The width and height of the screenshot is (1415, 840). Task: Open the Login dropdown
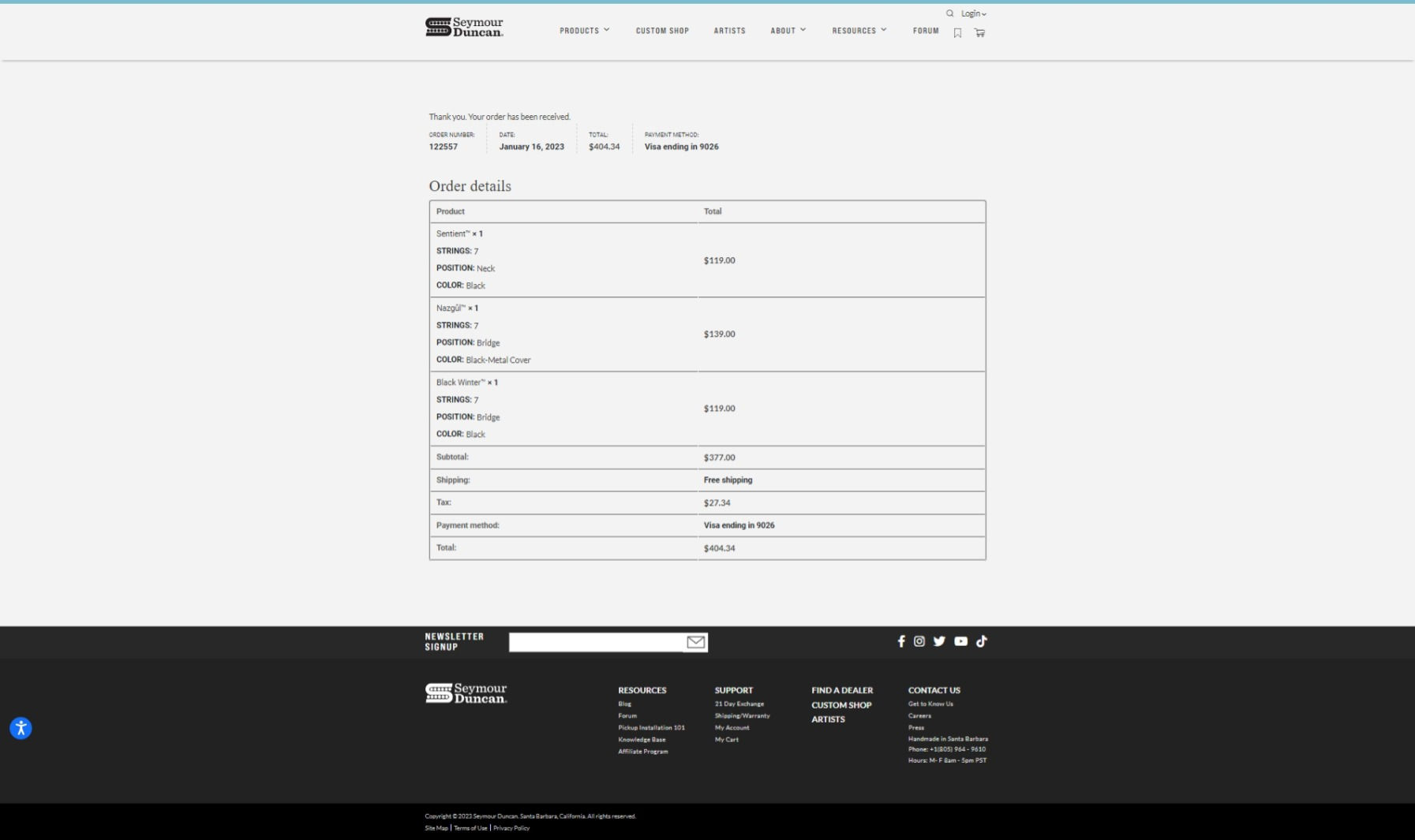[x=974, y=13]
